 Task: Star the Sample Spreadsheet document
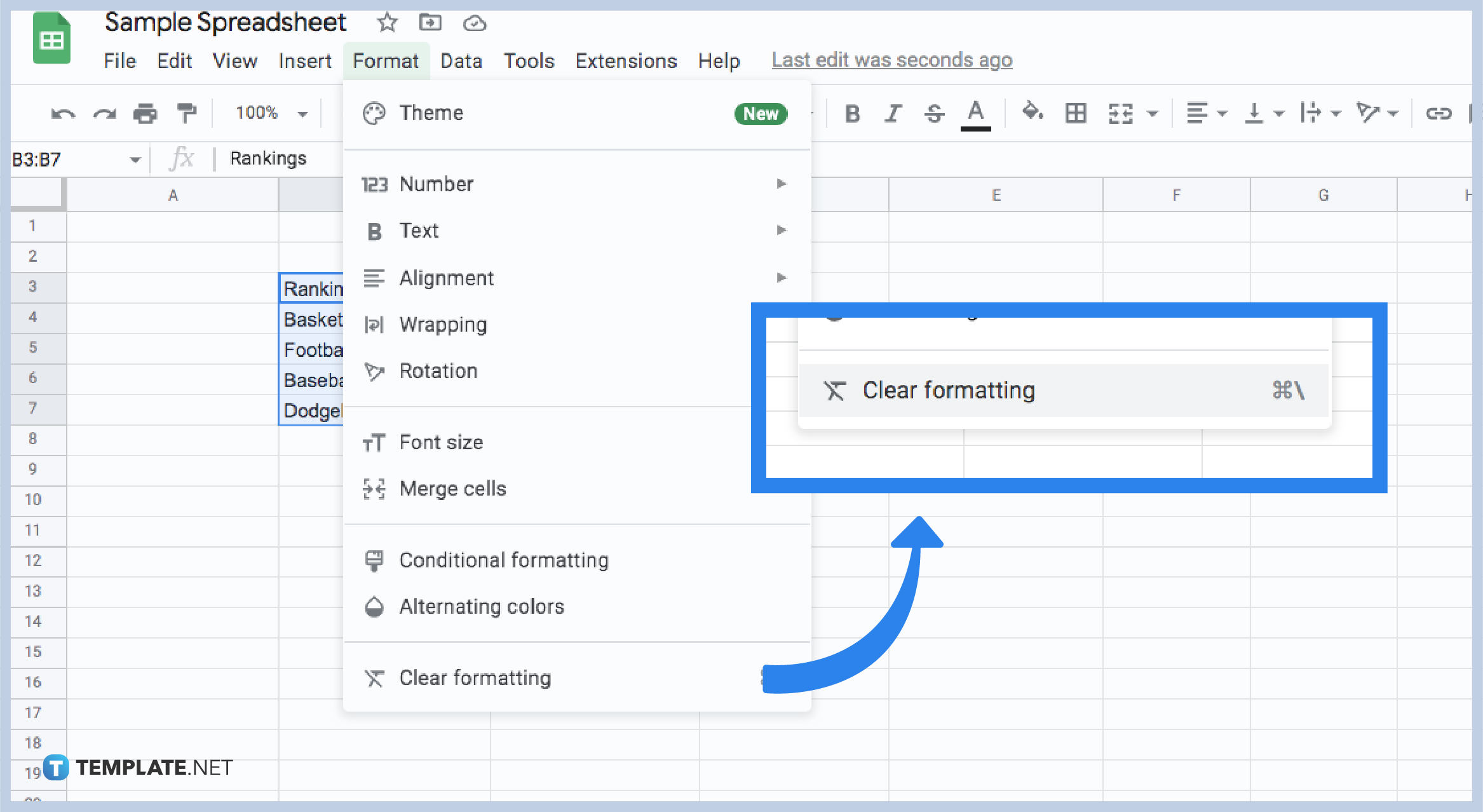point(387,23)
